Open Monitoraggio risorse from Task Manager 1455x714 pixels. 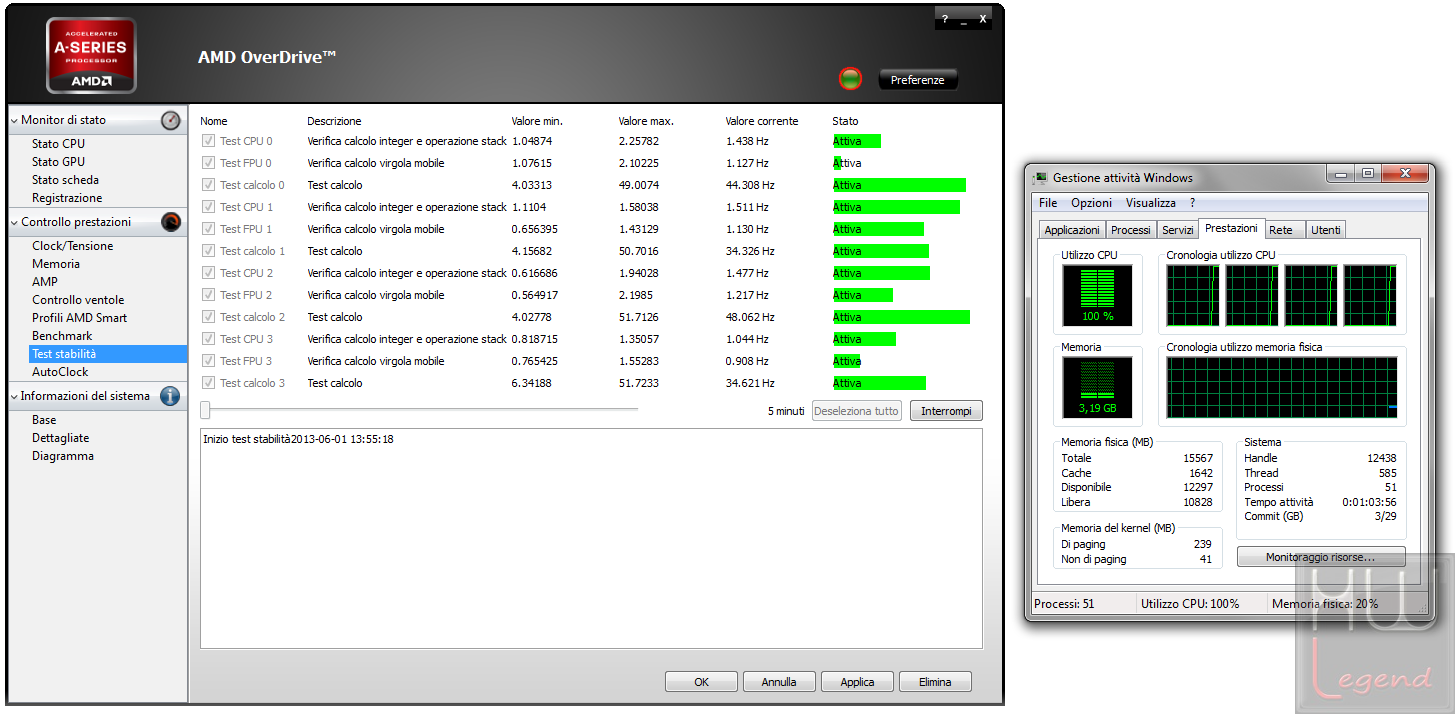(x=1321, y=557)
